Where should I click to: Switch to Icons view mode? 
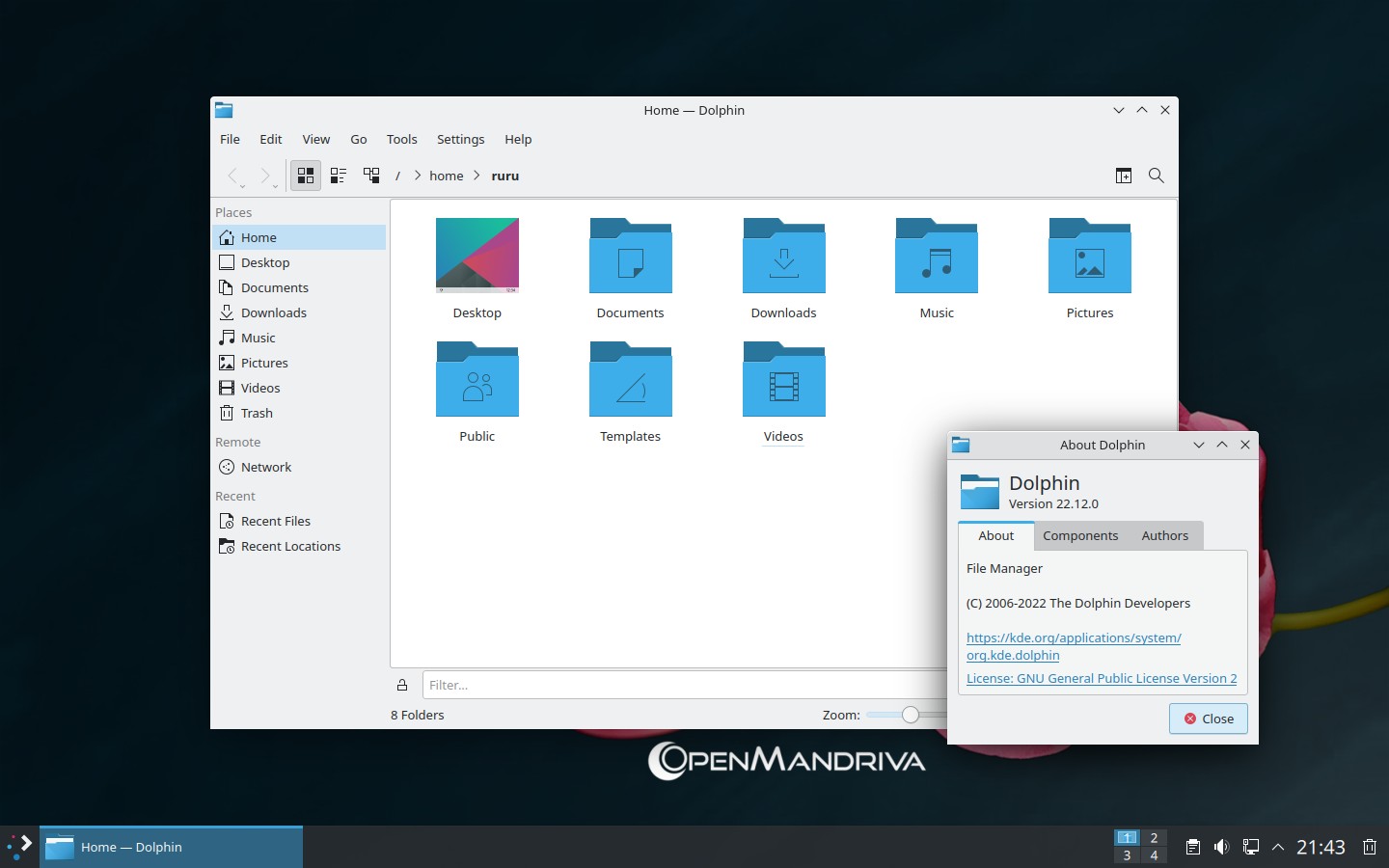pos(306,176)
